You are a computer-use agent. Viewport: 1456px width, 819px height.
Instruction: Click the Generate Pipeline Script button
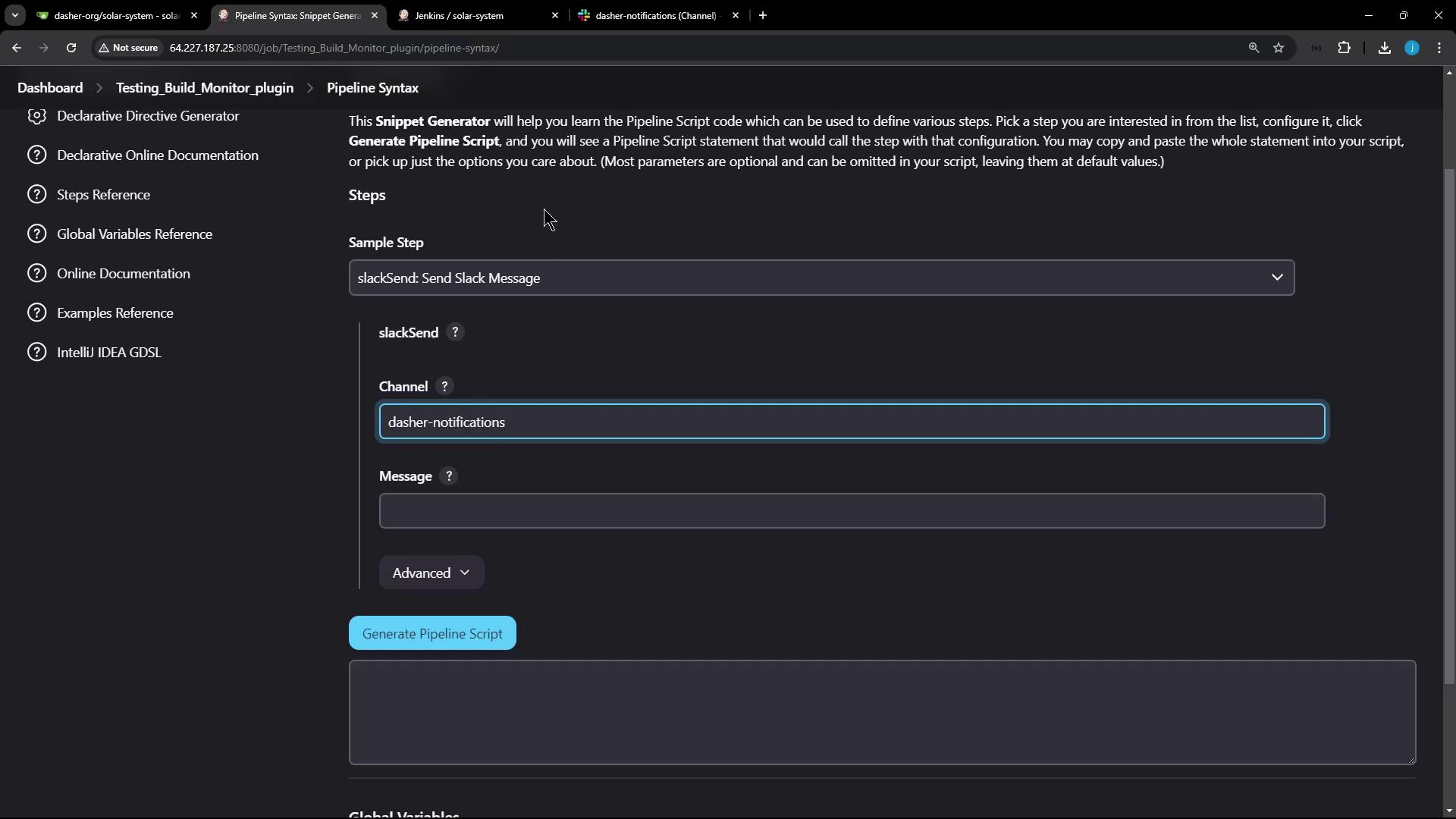click(x=432, y=634)
